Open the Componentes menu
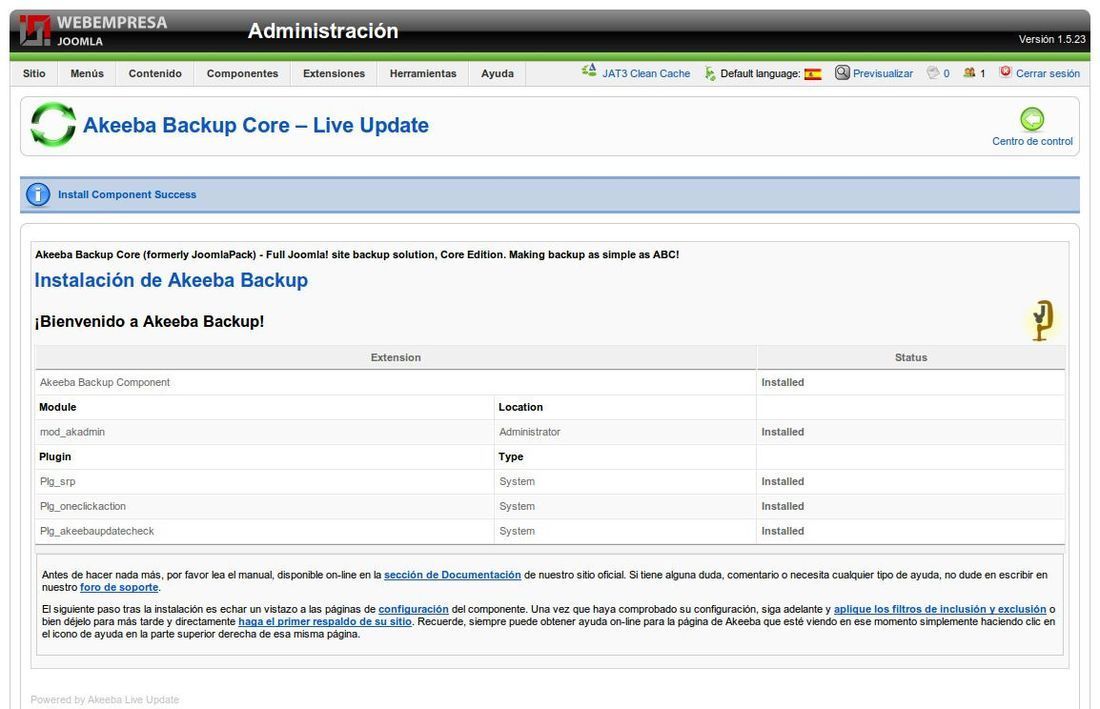1100x709 pixels. [242, 74]
